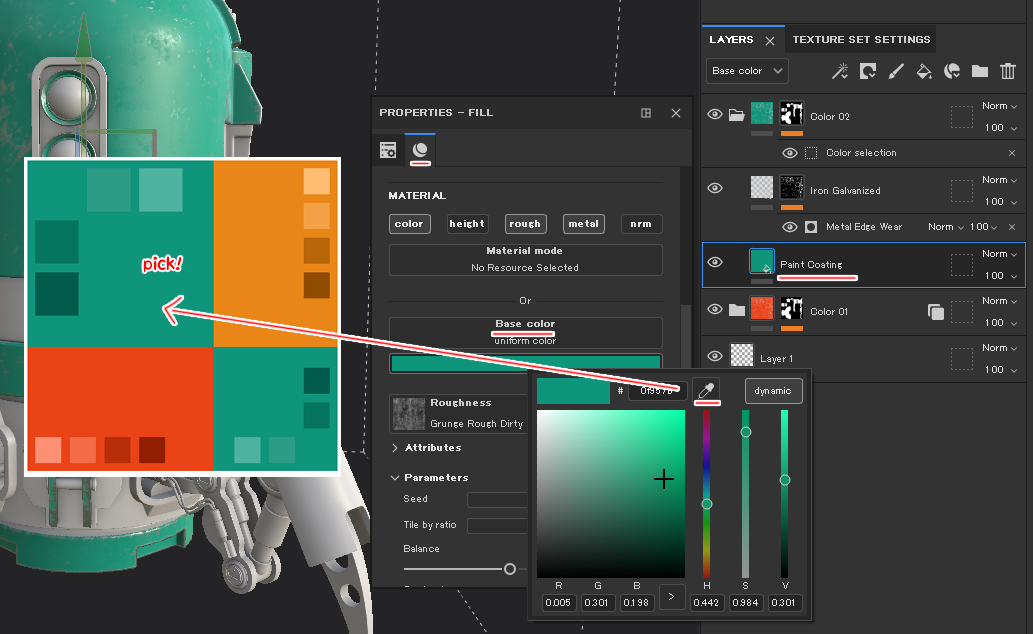Click the add fill layer bucket icon
1033x634 pixels.
click(x=924, y=71)
